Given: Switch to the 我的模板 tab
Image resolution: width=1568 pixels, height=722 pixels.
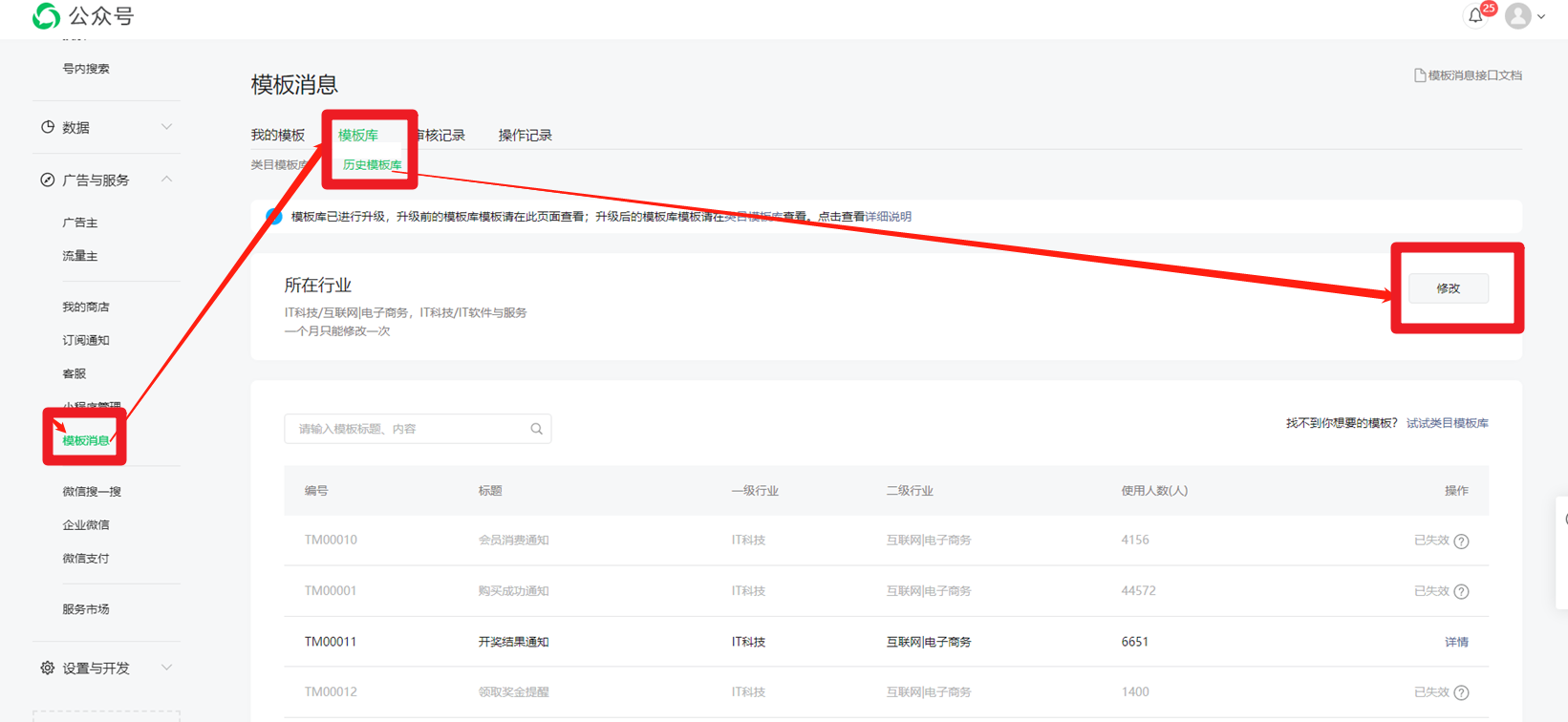Looking at the screenshot, I should pyautogui.click(x=277, y=136).
